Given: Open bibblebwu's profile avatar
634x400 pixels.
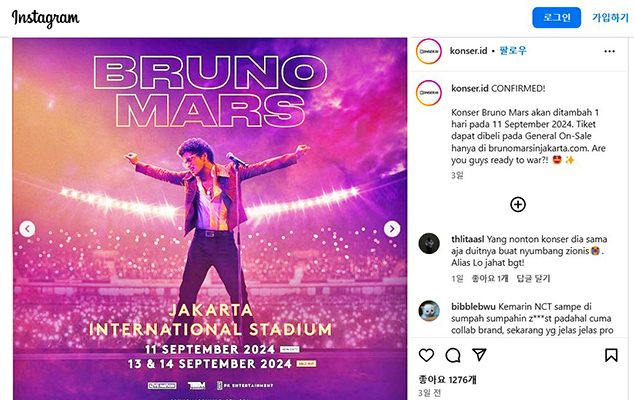Looking at the screenshot, I should [429, 309].
